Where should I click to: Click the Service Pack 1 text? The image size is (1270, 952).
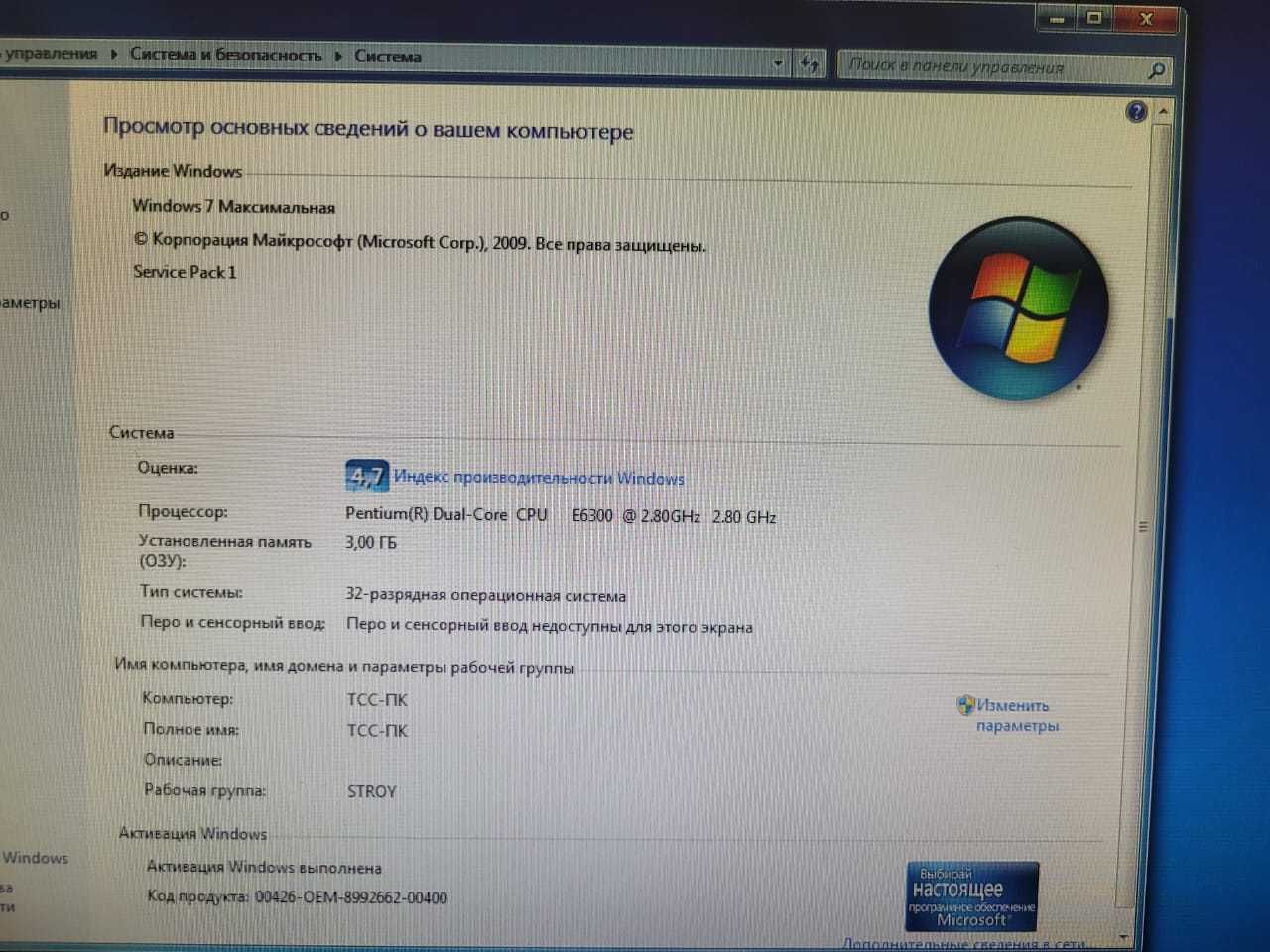(x=185, y=272)
